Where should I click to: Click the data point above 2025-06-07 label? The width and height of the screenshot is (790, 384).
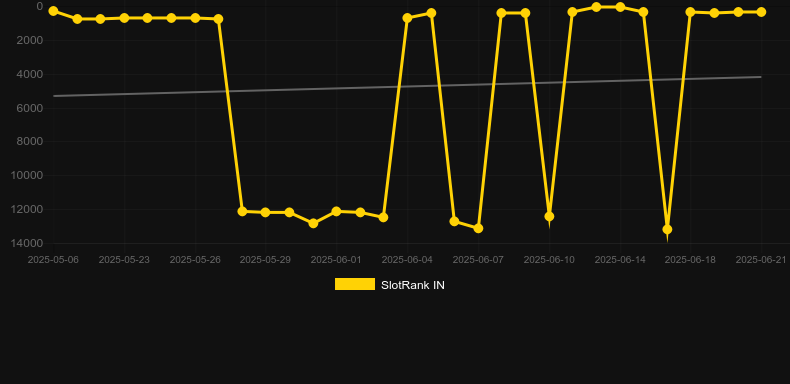tap(478, 228)
